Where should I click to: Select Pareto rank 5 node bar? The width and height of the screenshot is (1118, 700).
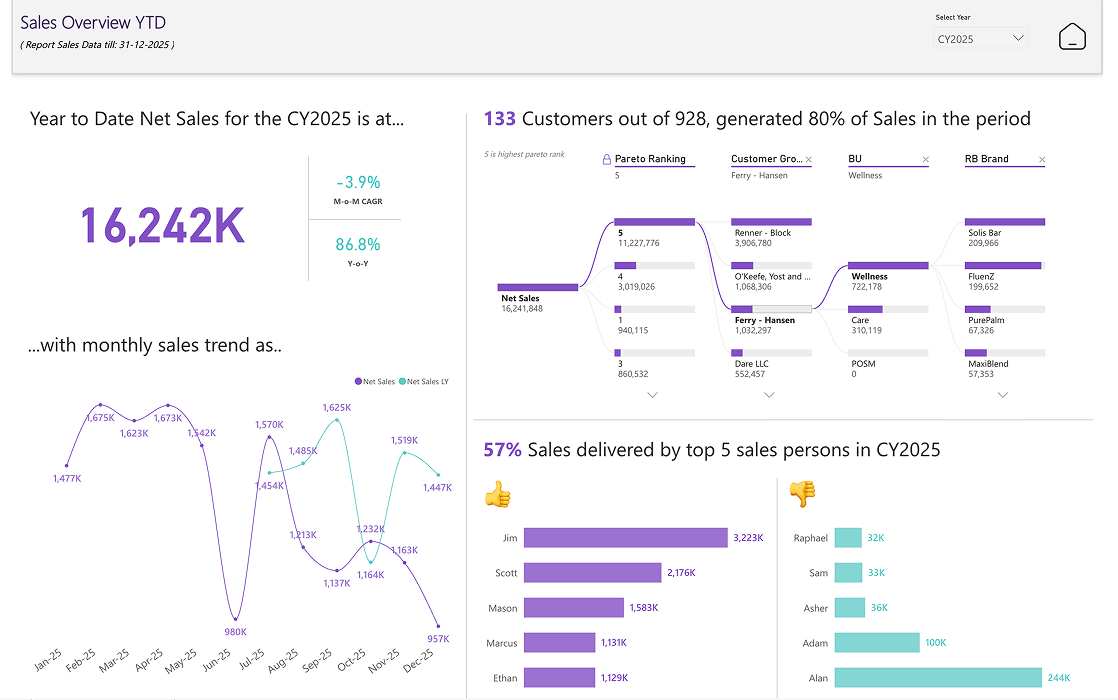pyautogui.click(x=655, y=222)
